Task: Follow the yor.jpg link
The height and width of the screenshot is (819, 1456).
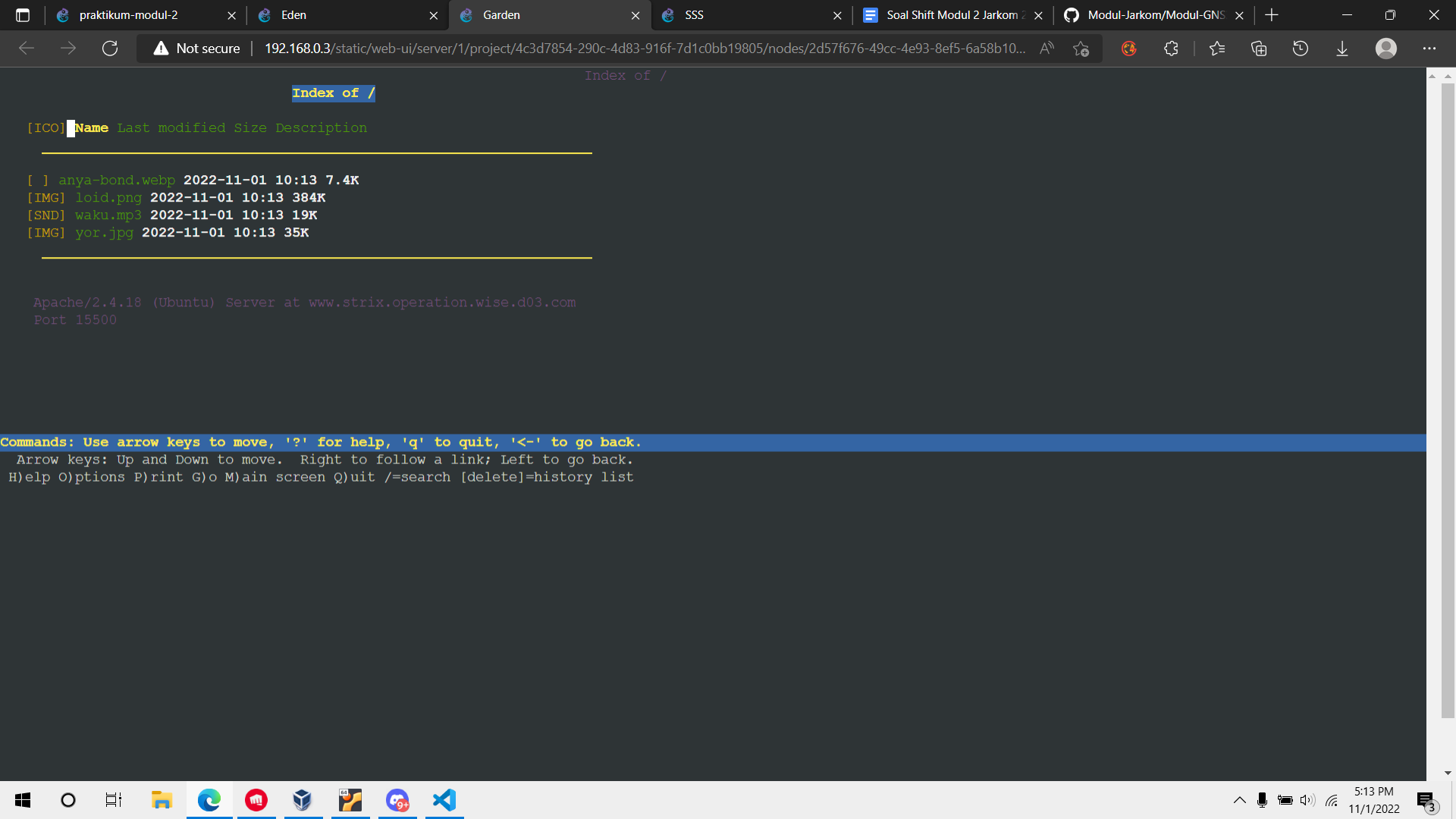Action: click(x=103, y=233)
